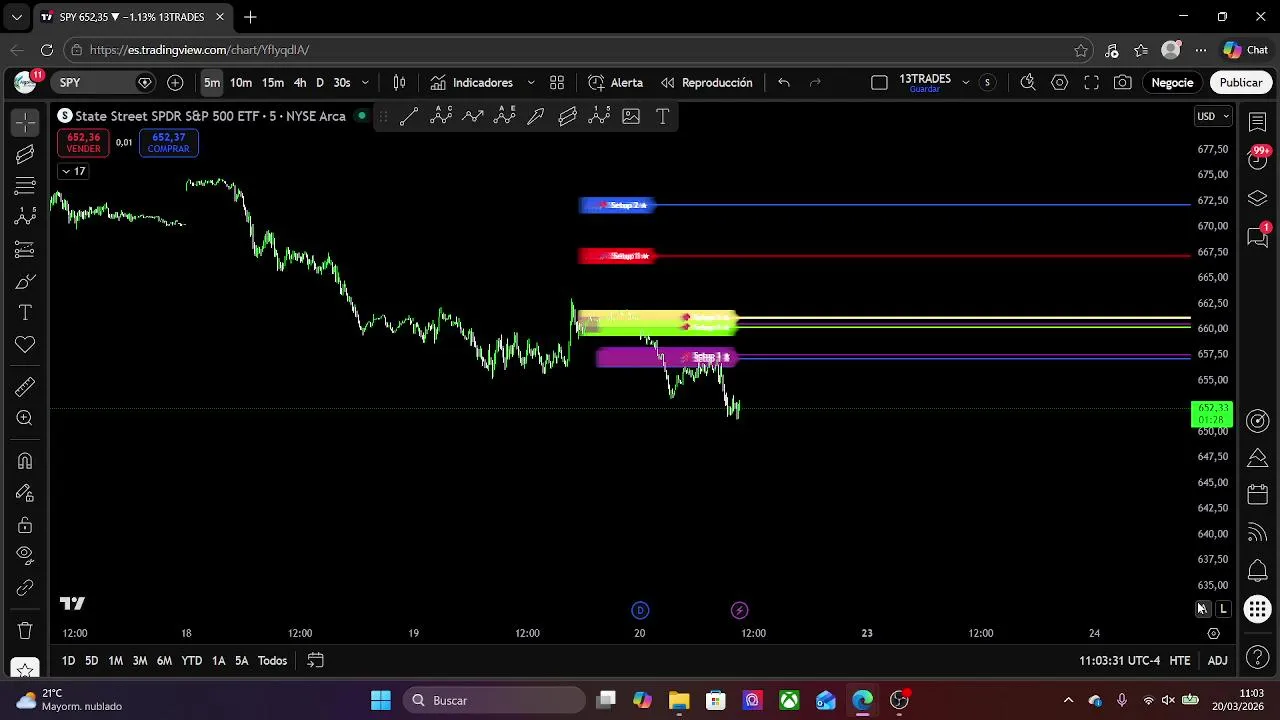Toggle lock all drawing tools

[25, 525]
